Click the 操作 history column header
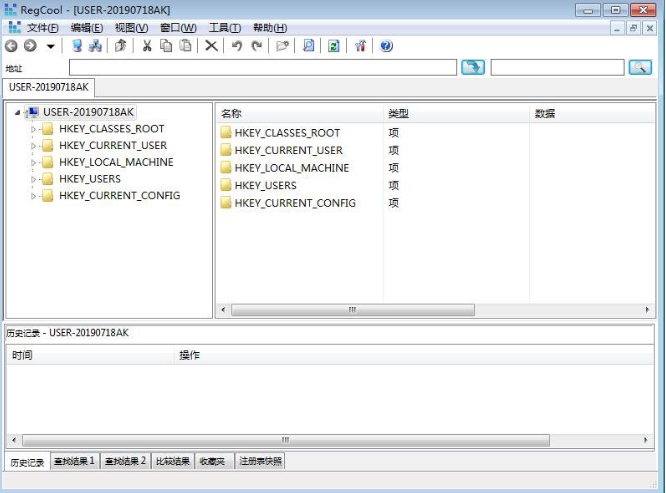This screenshot has height=493, width=666. point(414,355)
